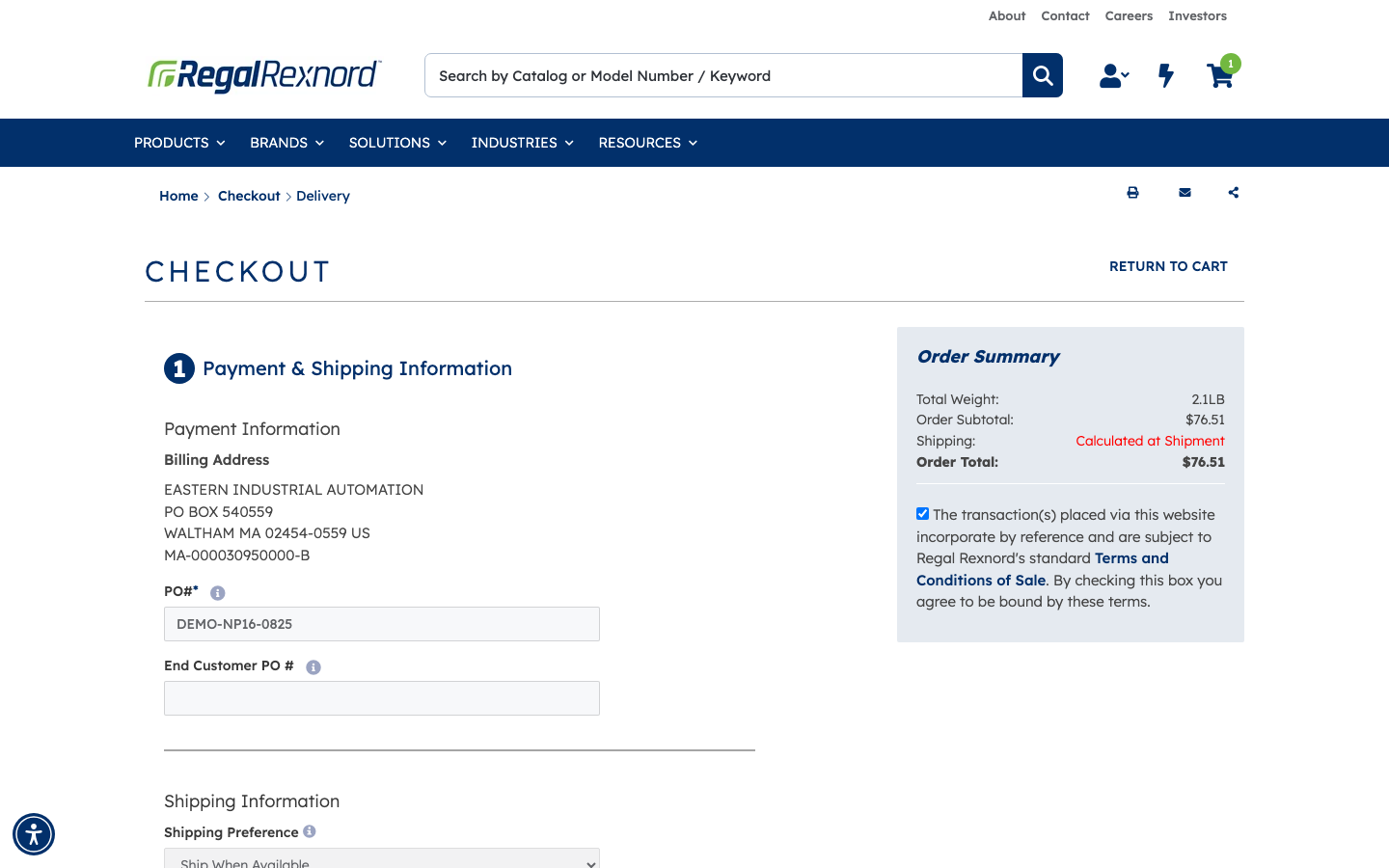1389x868 pixels.
Task: Click the Billing Address label
Action: pos(217,460)
